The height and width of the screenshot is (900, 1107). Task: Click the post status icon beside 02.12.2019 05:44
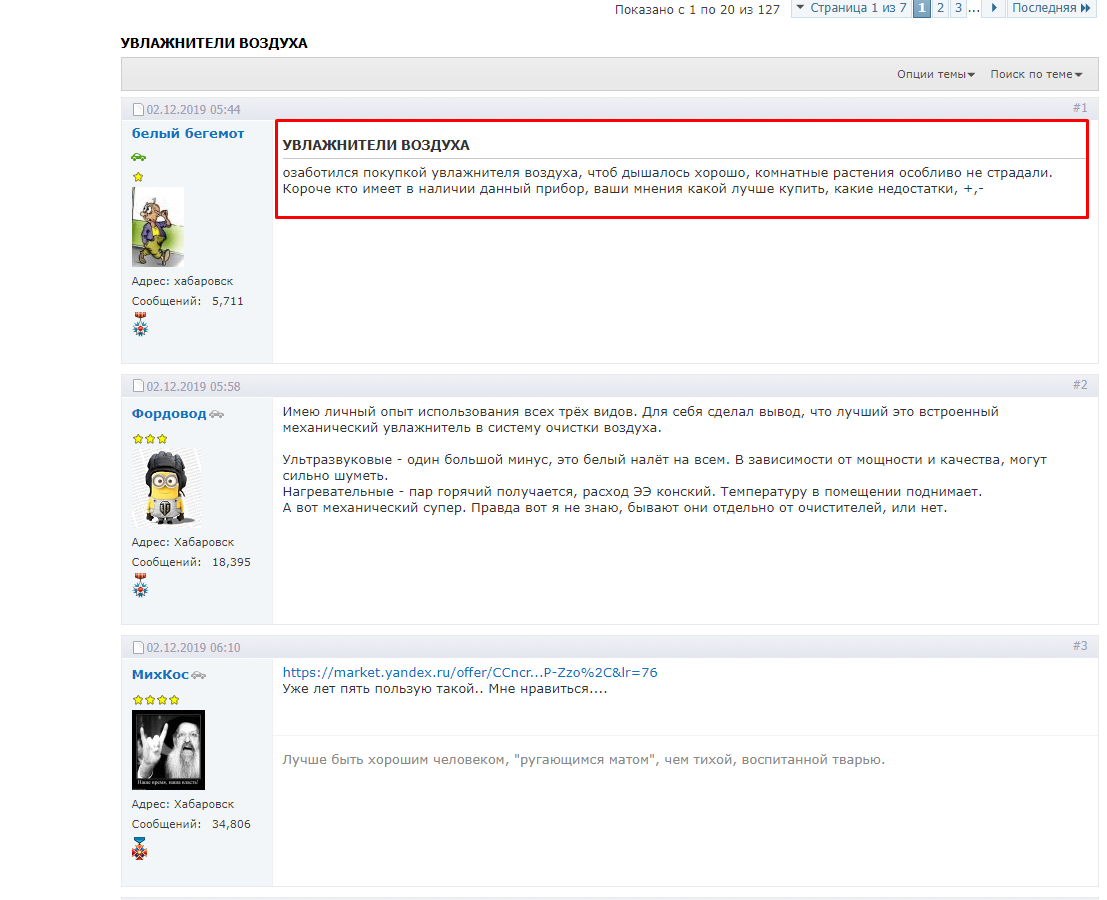pos(138,109)
